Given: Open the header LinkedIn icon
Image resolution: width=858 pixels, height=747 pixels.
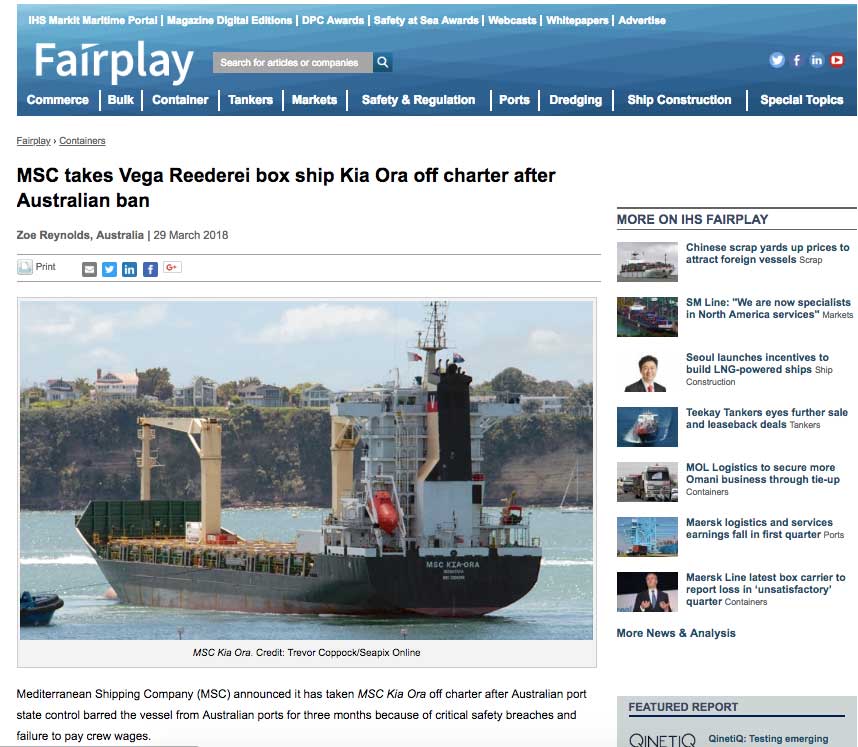Looking at the screenshot, I should tap(816, 60).
